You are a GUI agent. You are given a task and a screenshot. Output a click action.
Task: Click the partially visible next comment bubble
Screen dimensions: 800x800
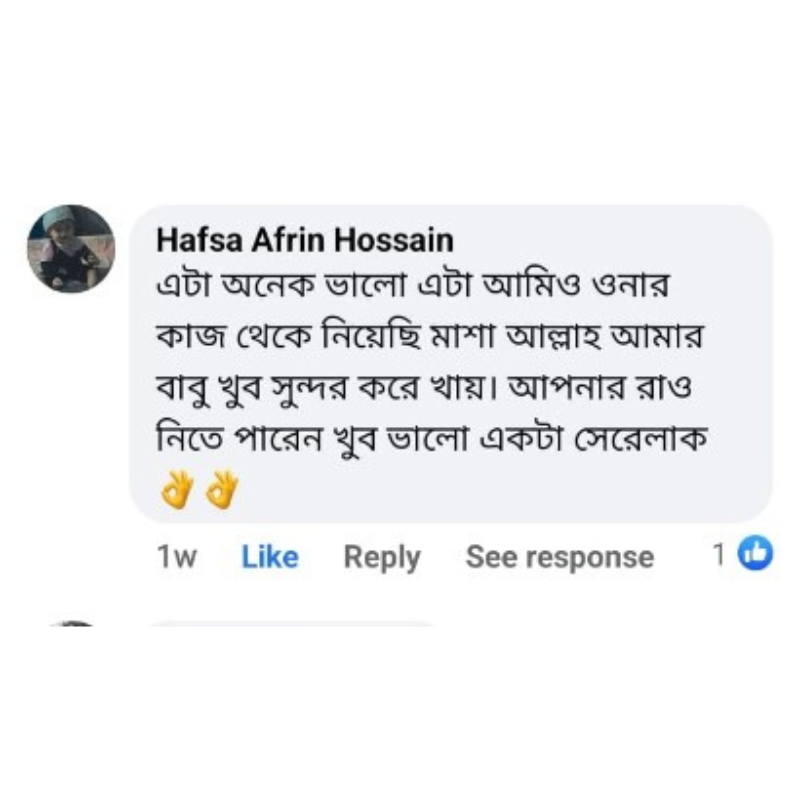[x=290, y=626]
